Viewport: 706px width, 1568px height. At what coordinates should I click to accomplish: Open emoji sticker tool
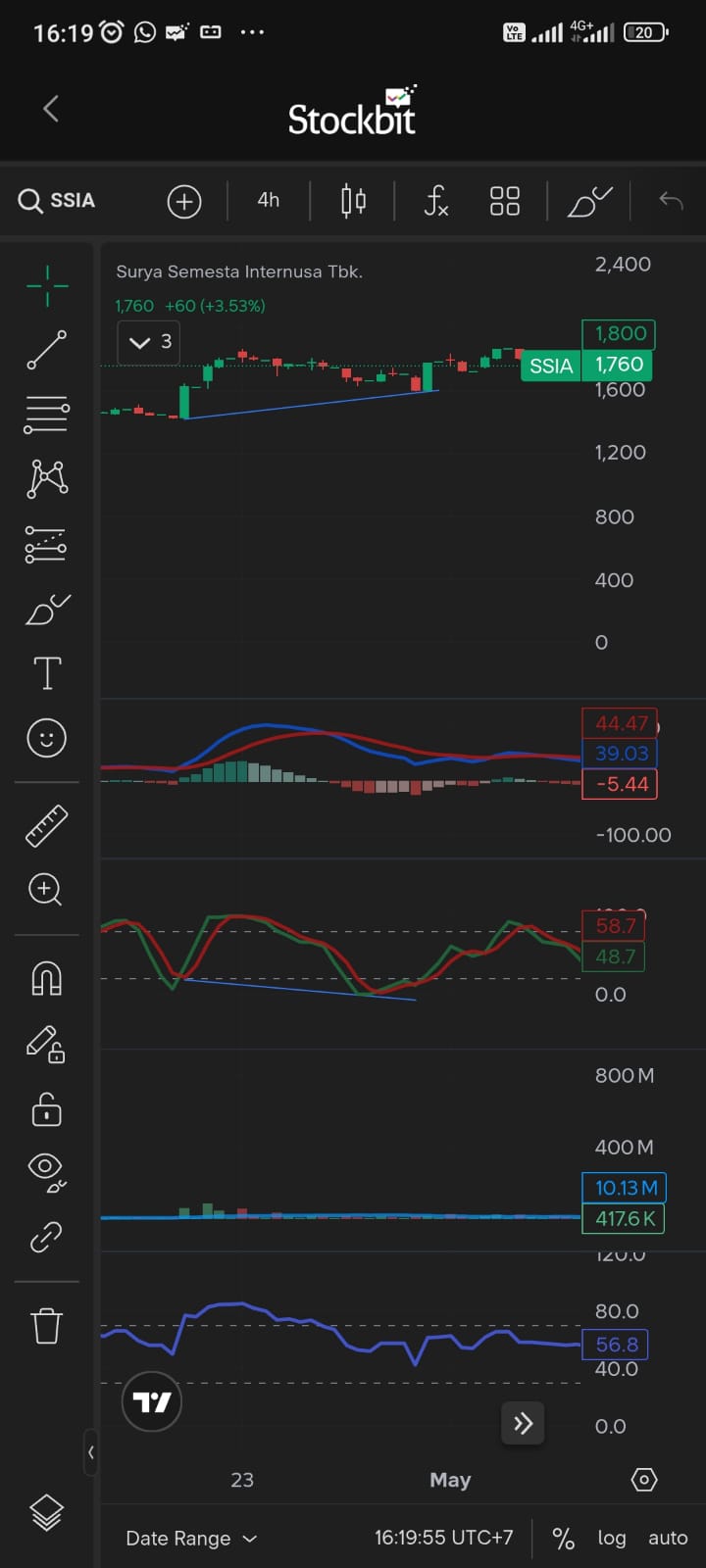coord(47,738)
